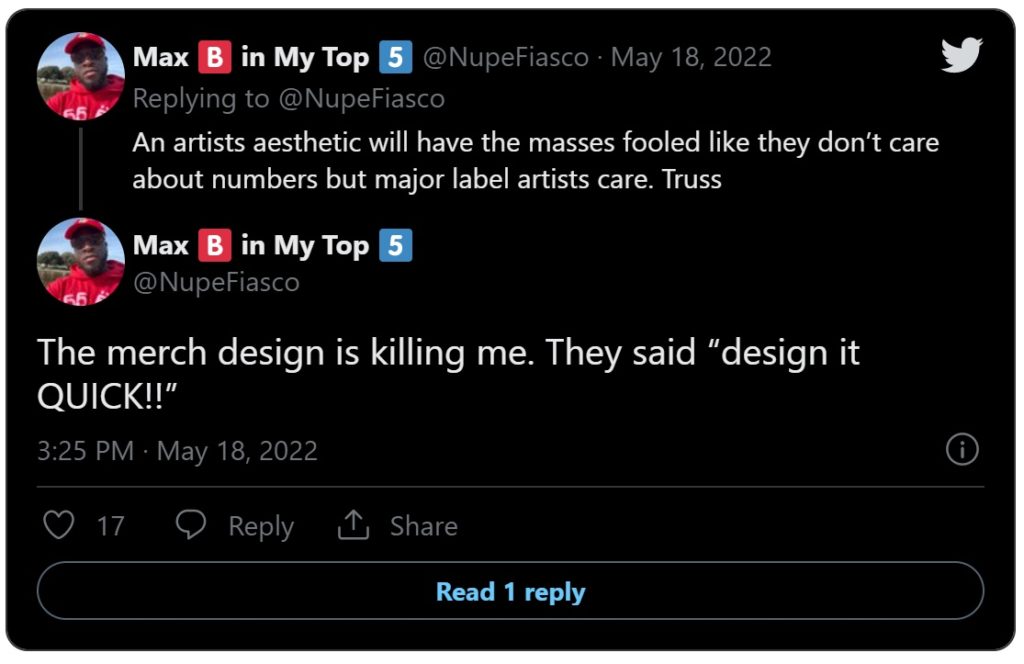Click the Share text label

click(423, 526)
